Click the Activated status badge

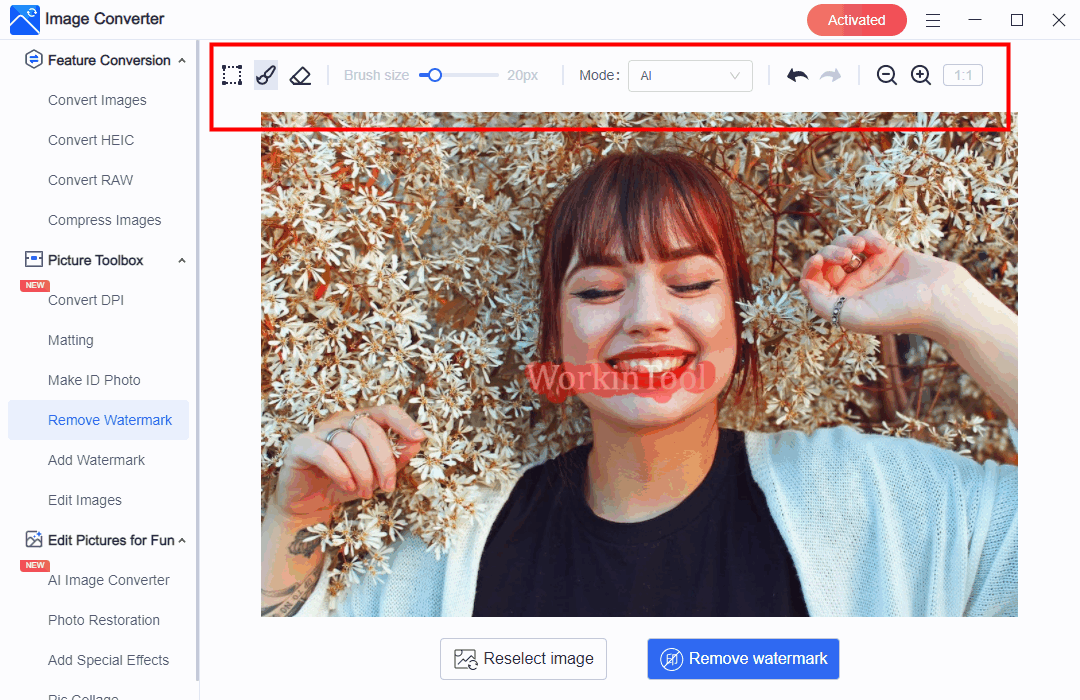[856, 20]
